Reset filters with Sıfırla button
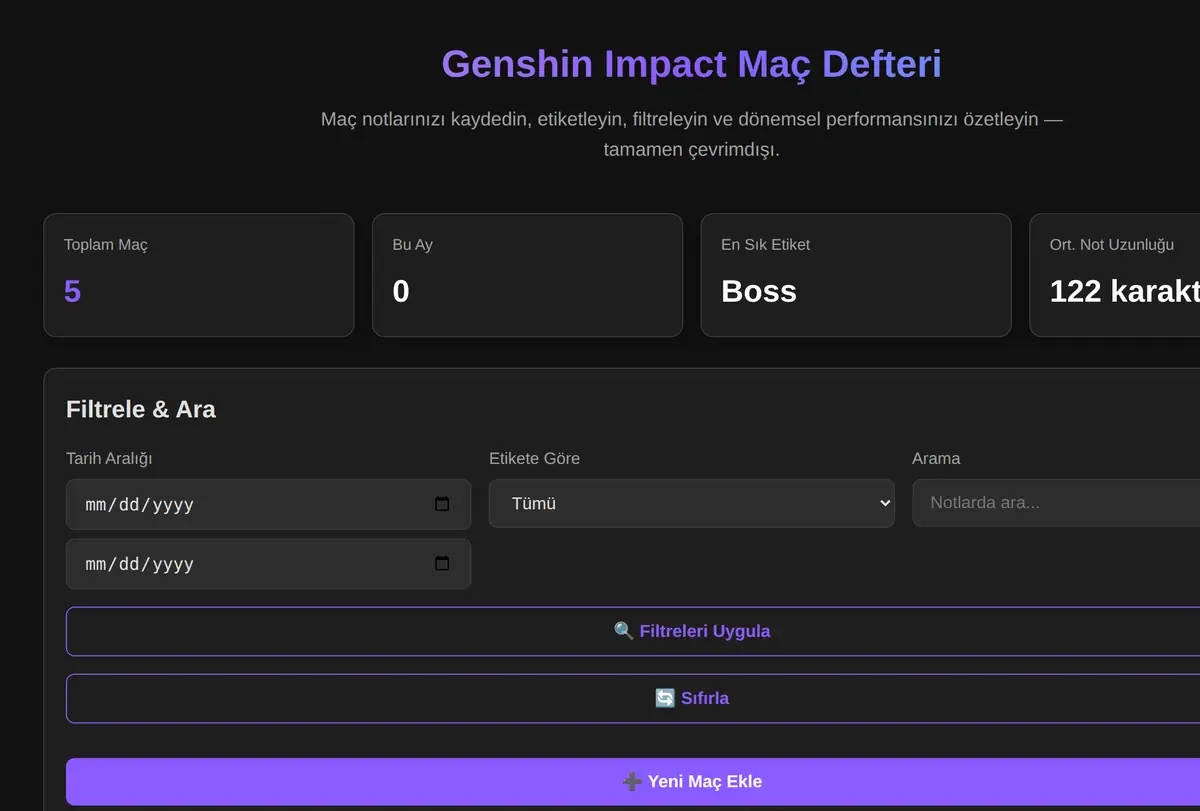 (x=692, y=698)
